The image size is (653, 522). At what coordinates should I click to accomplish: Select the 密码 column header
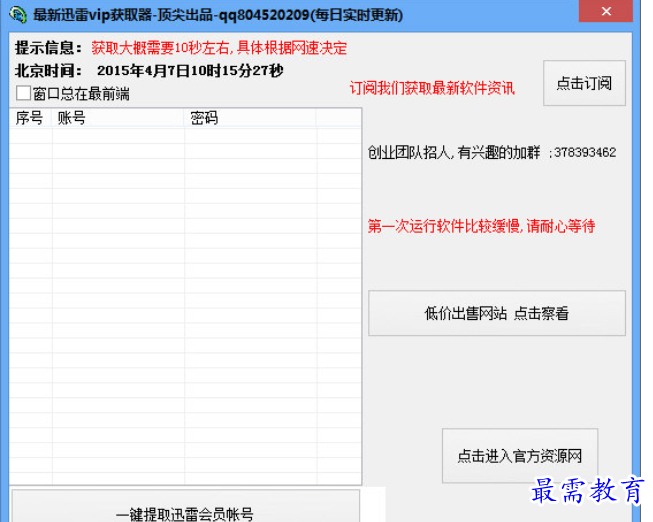pos(250,118)
